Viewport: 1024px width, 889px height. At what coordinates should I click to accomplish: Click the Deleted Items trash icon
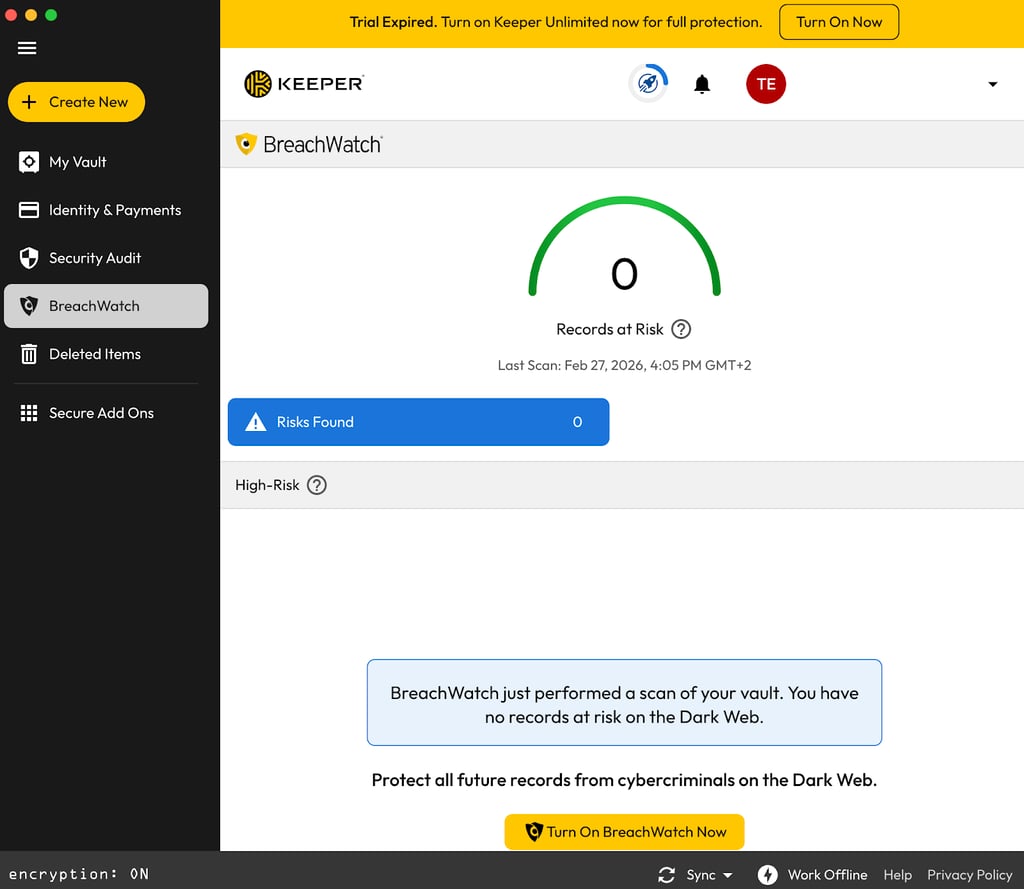click(x=29, y=354)
